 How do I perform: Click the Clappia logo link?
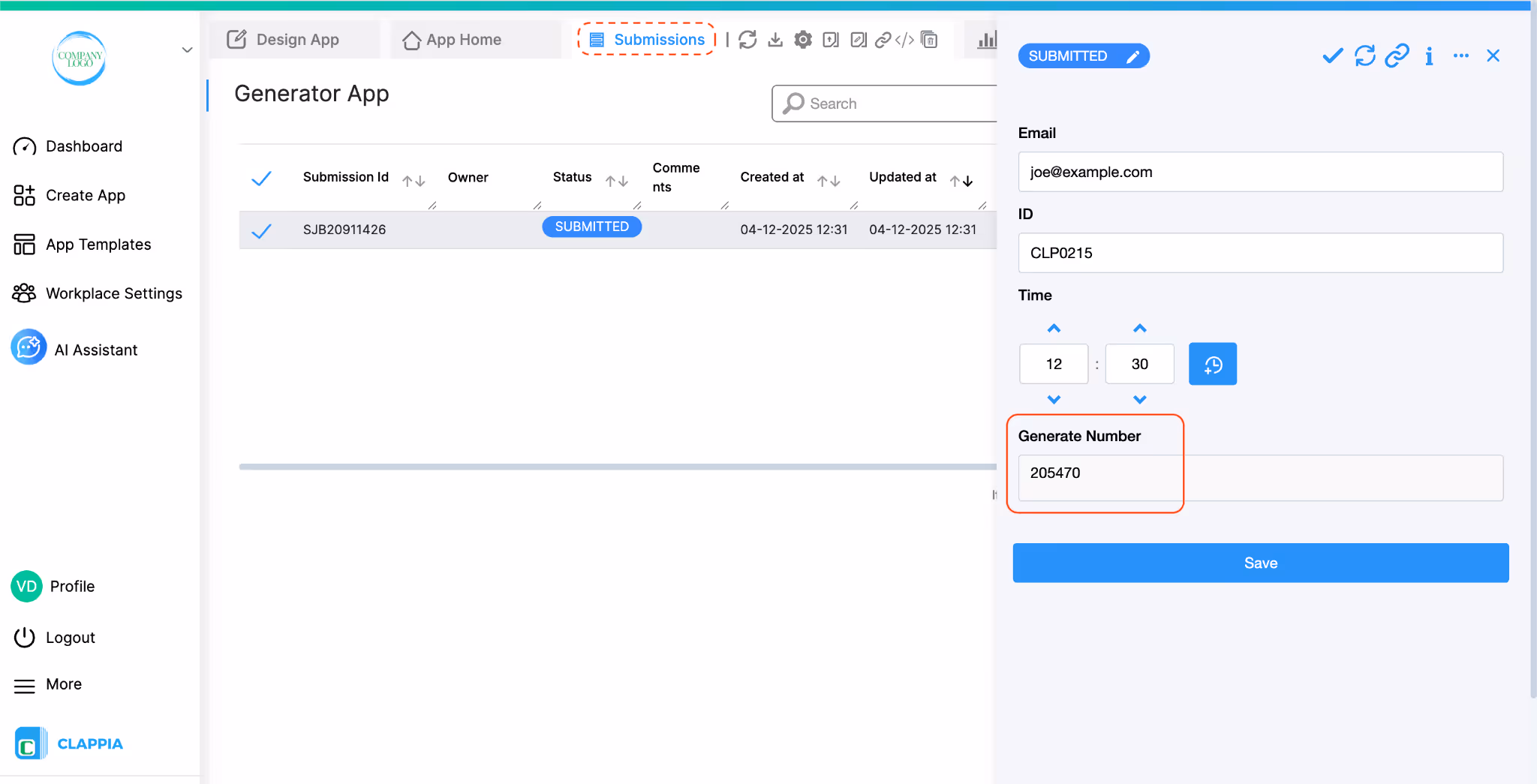[69, 743]
